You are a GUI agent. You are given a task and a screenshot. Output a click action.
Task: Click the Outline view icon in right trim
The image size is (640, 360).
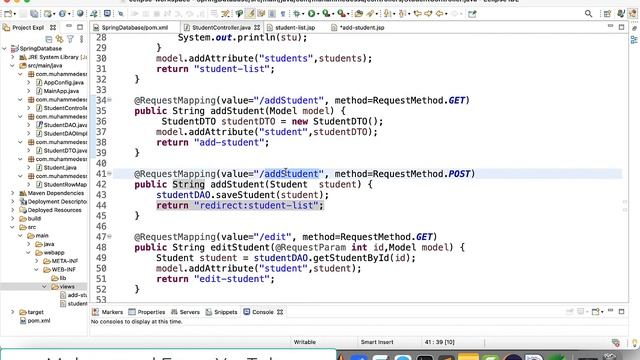coord(634,40)
